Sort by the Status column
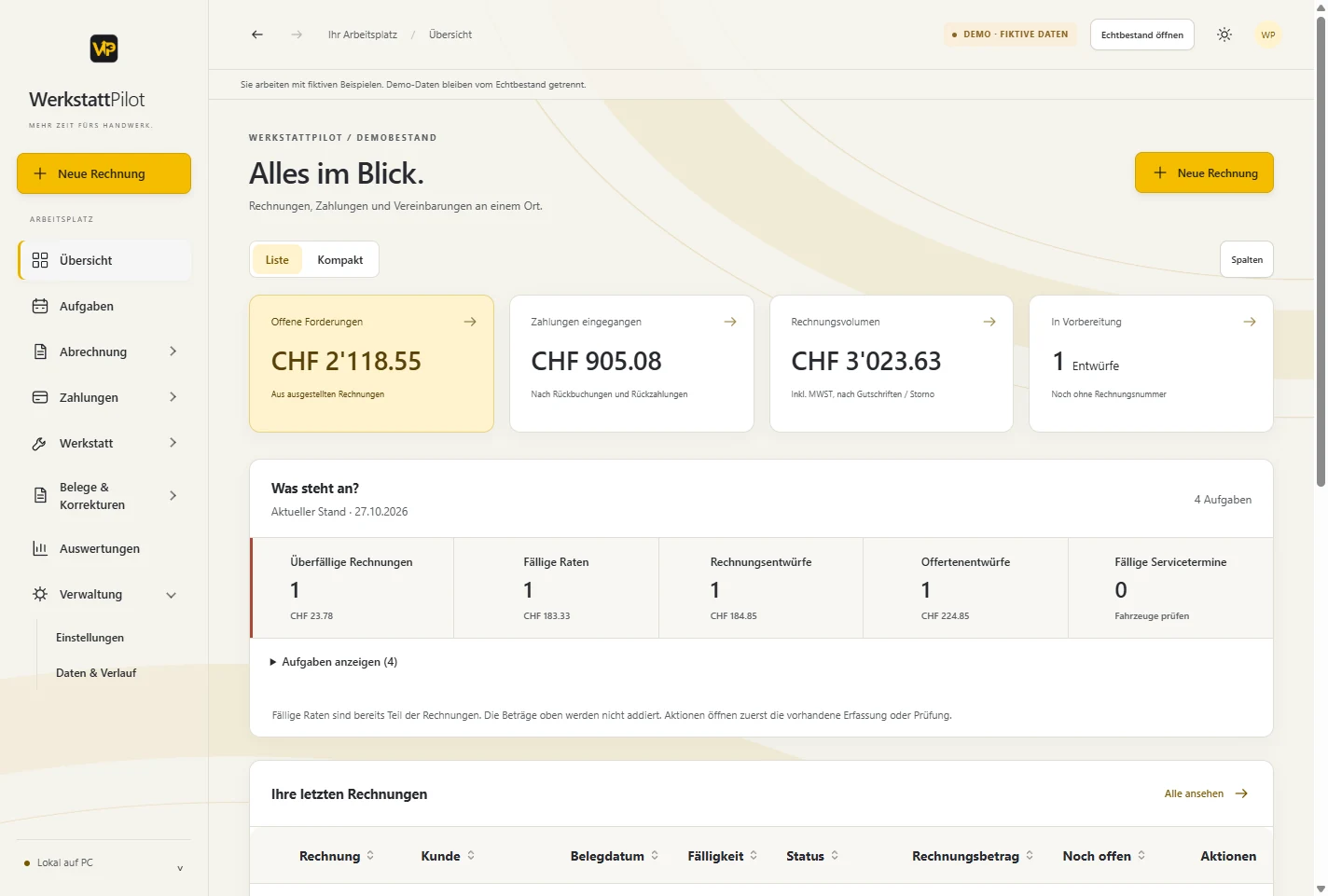 tap(812, 856)
